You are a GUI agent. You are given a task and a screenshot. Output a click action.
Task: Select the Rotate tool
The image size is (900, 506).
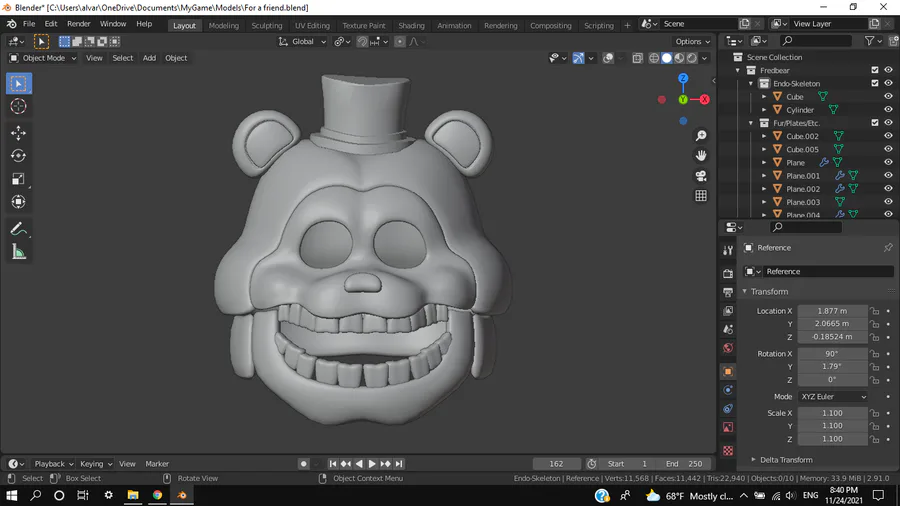(x=18, y=155)
